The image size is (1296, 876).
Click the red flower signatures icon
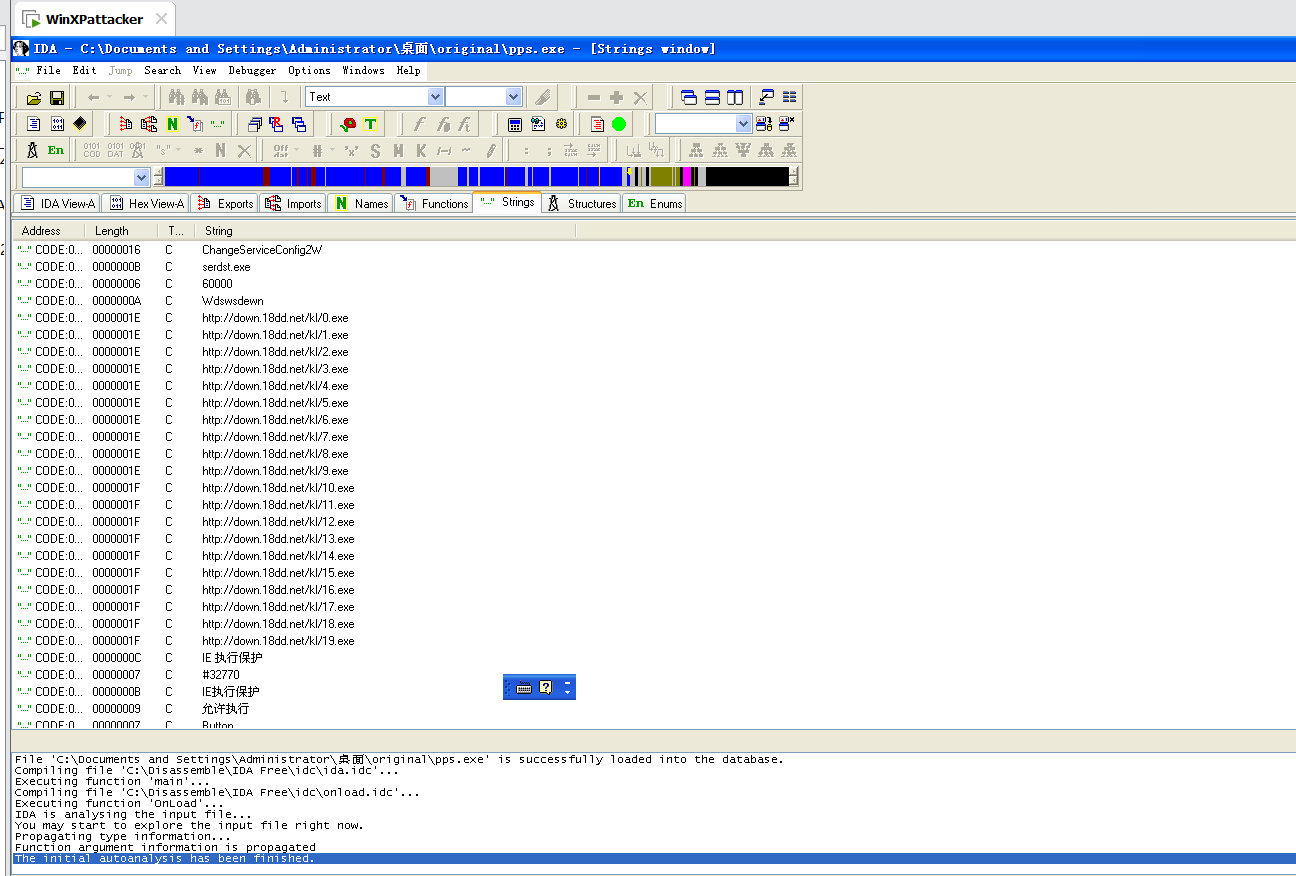tap(348, 124)
